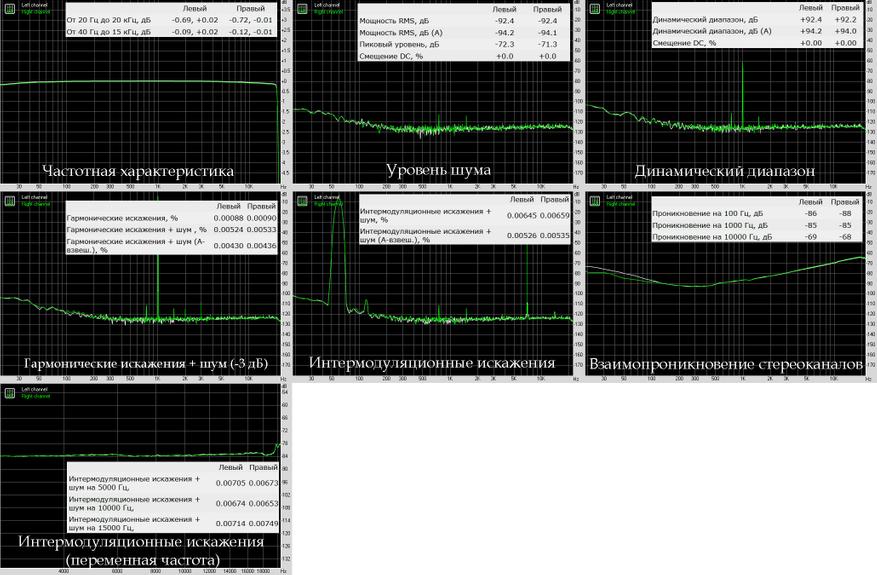This screenshot has height=575, width=877.
Task: Select 'Left channel' legend in Динамический диапазон graph
Action: [x=620, y=5]
